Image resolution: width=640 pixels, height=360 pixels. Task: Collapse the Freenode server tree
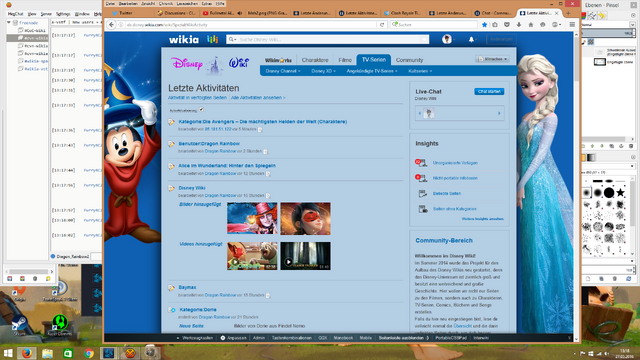9,23
